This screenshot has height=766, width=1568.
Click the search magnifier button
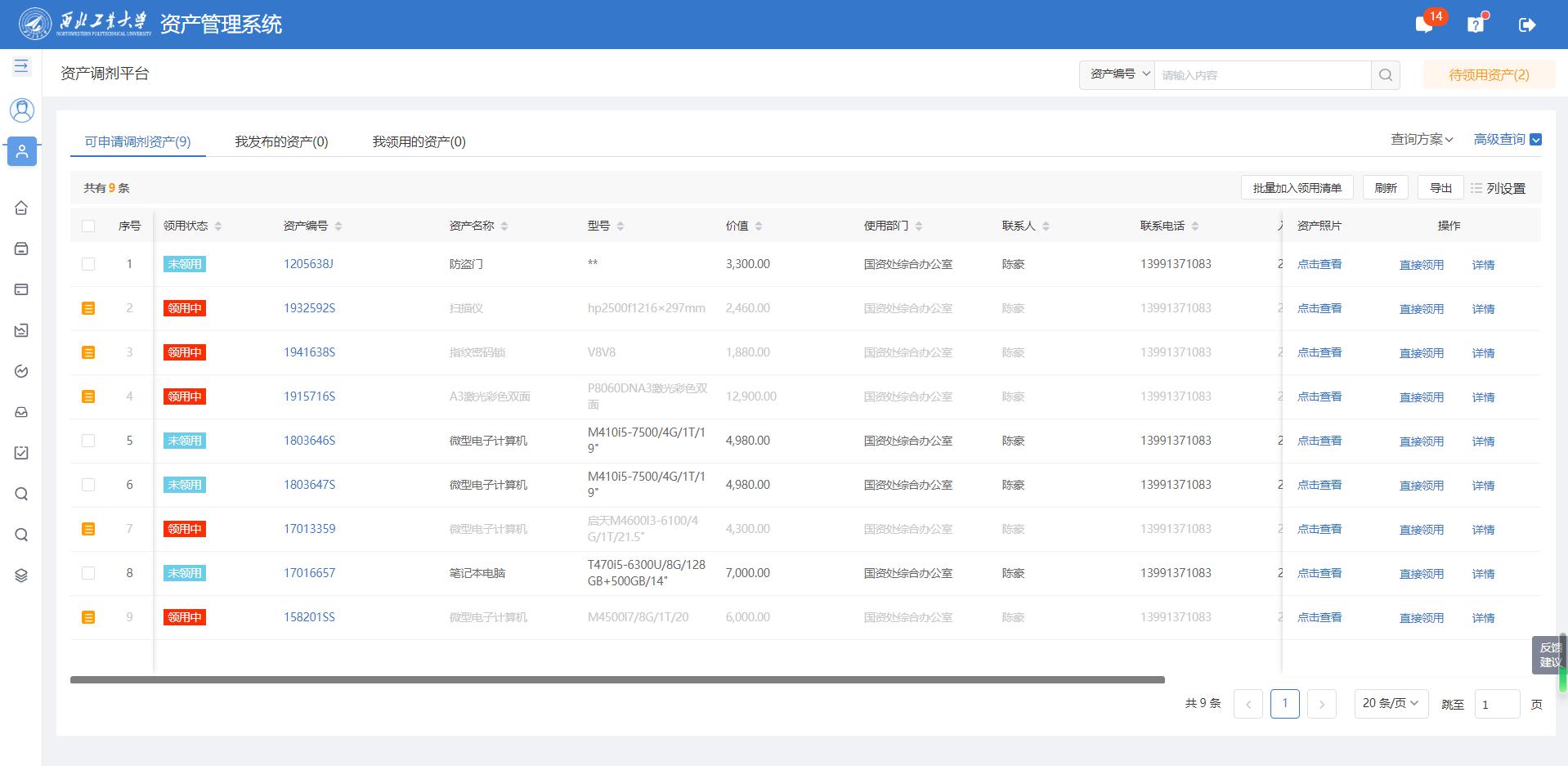pos(1385,75)
